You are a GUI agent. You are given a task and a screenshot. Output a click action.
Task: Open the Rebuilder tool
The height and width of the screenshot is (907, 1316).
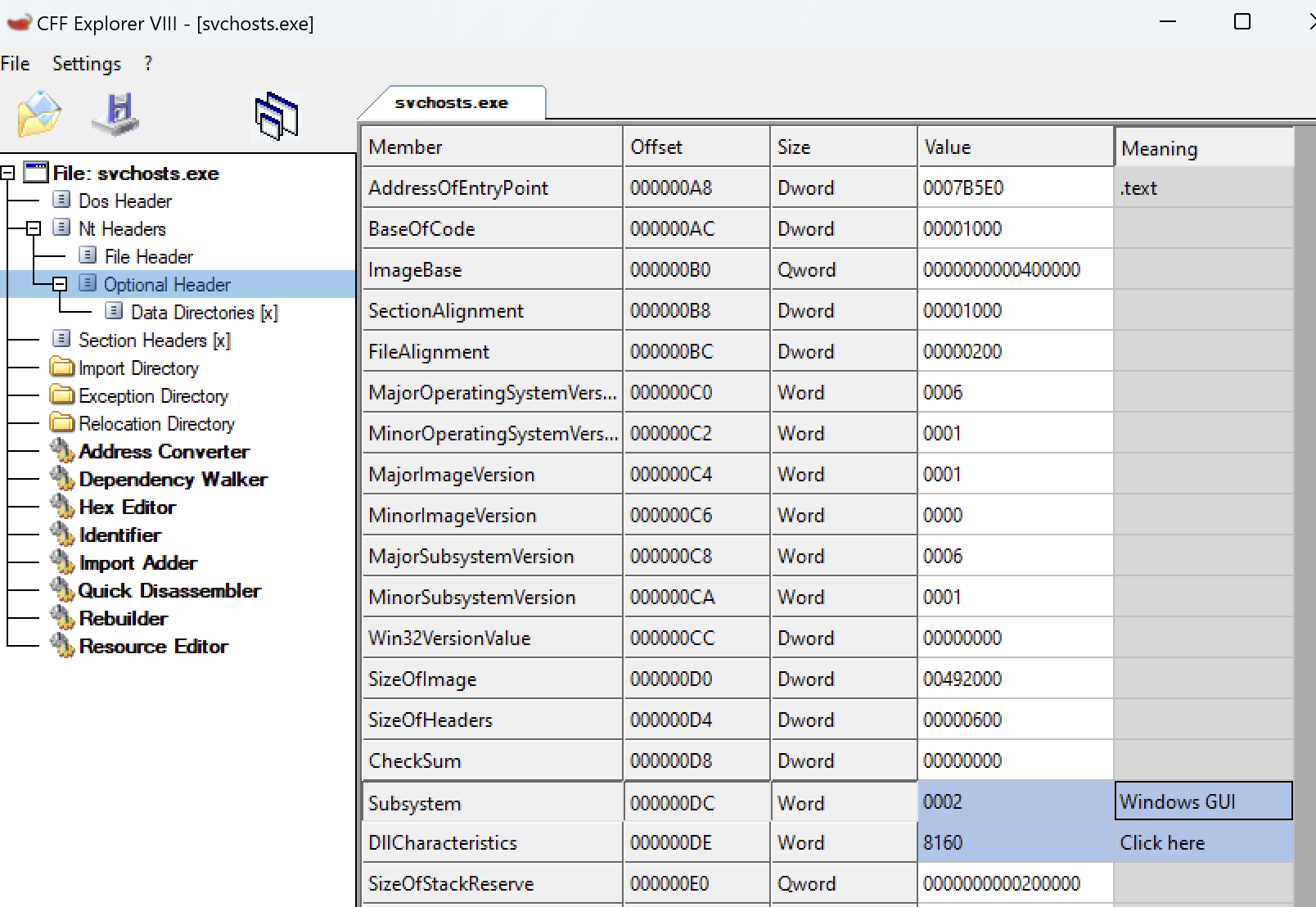coord(123,618)
